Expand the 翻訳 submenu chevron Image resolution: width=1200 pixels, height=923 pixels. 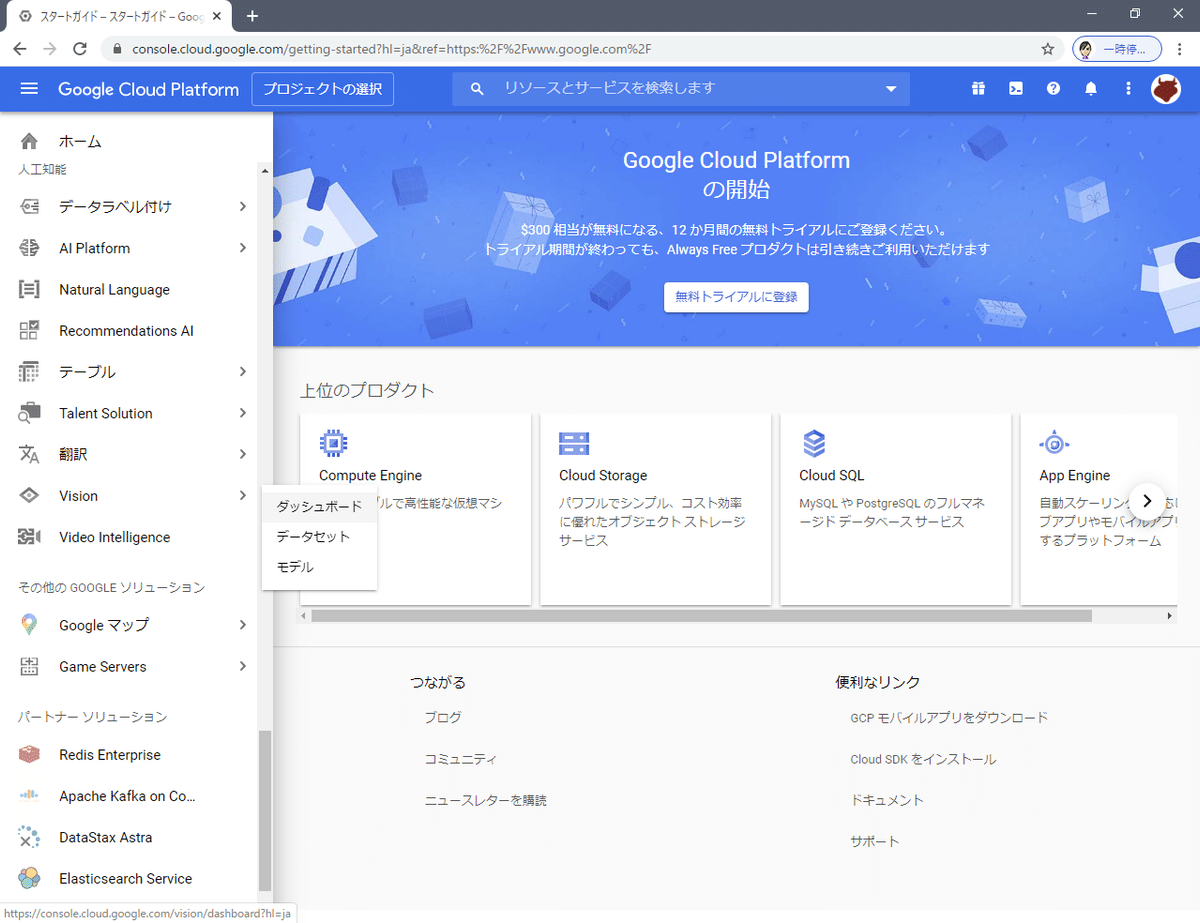click(243, 455)
